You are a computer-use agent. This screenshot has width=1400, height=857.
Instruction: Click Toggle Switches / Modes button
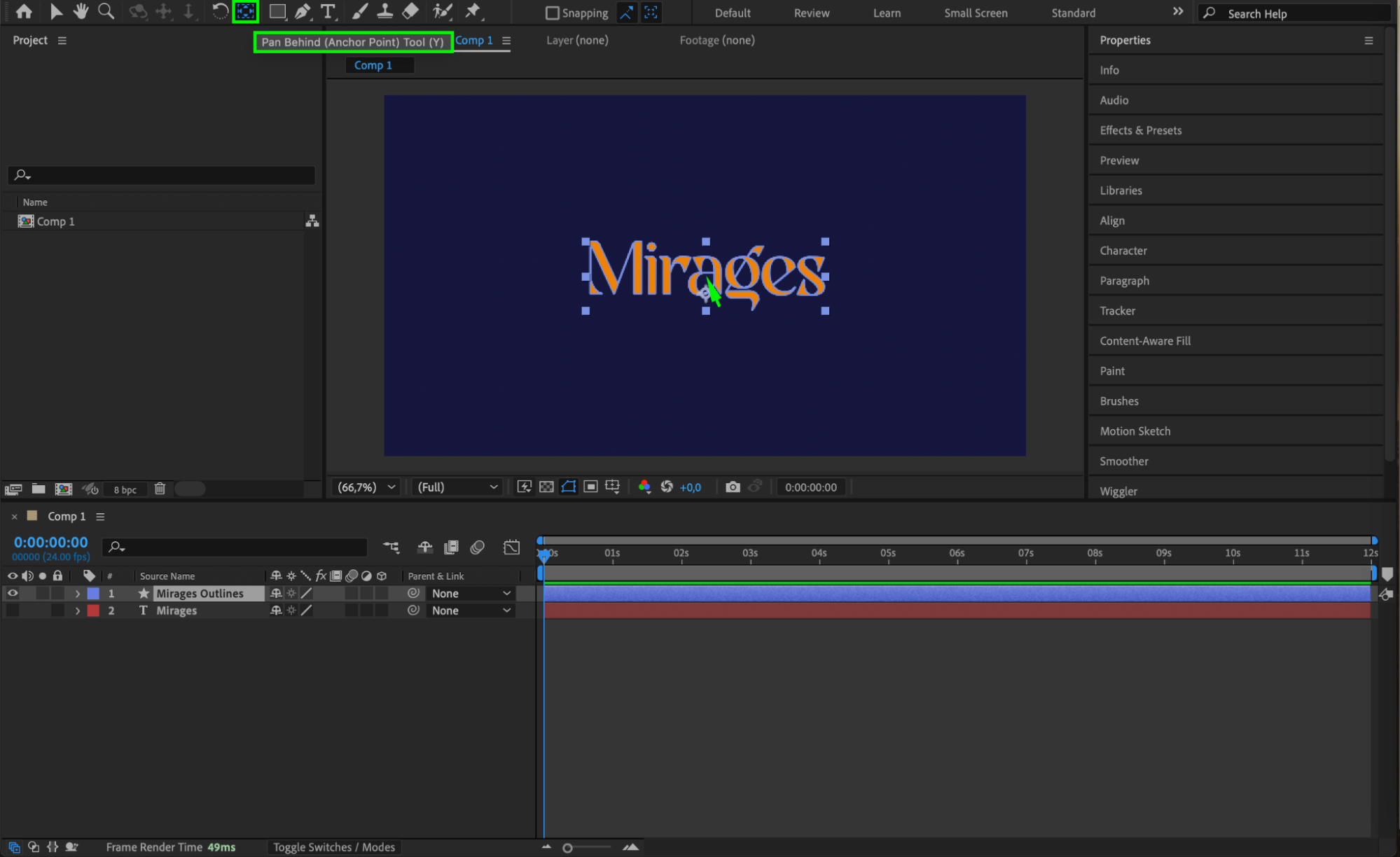click(334, 847)
